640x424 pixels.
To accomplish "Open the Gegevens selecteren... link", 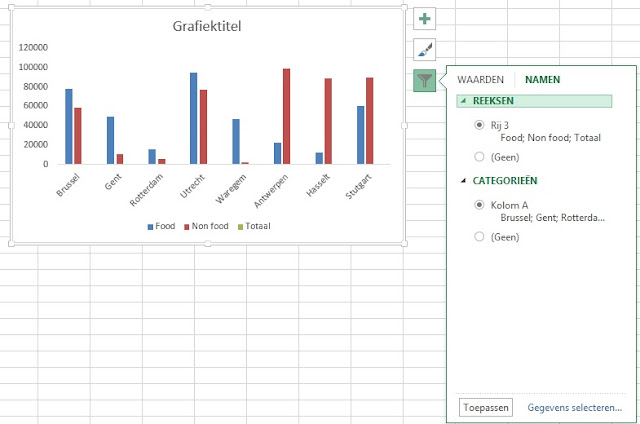I will pos(575,407).
